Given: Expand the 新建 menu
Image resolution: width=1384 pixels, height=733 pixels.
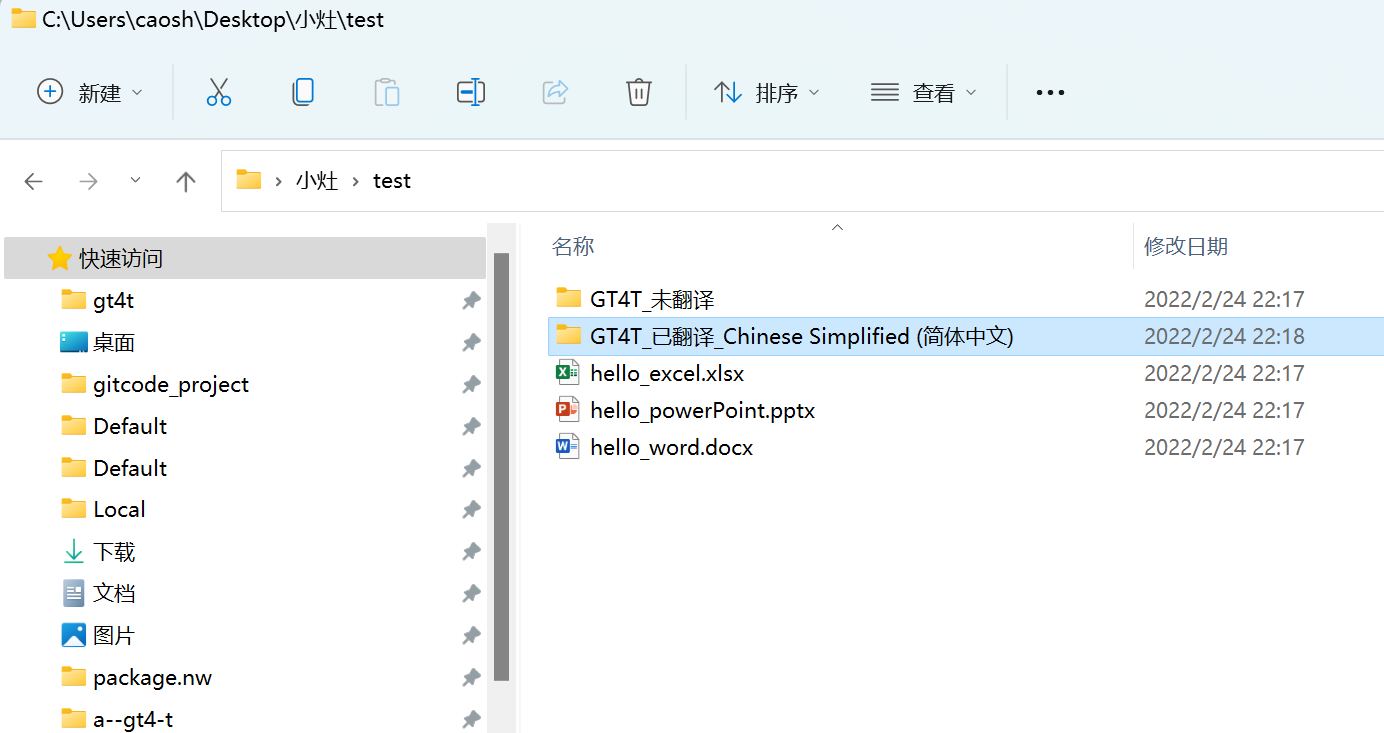Looking at the screenshot, I should (90, 92).
